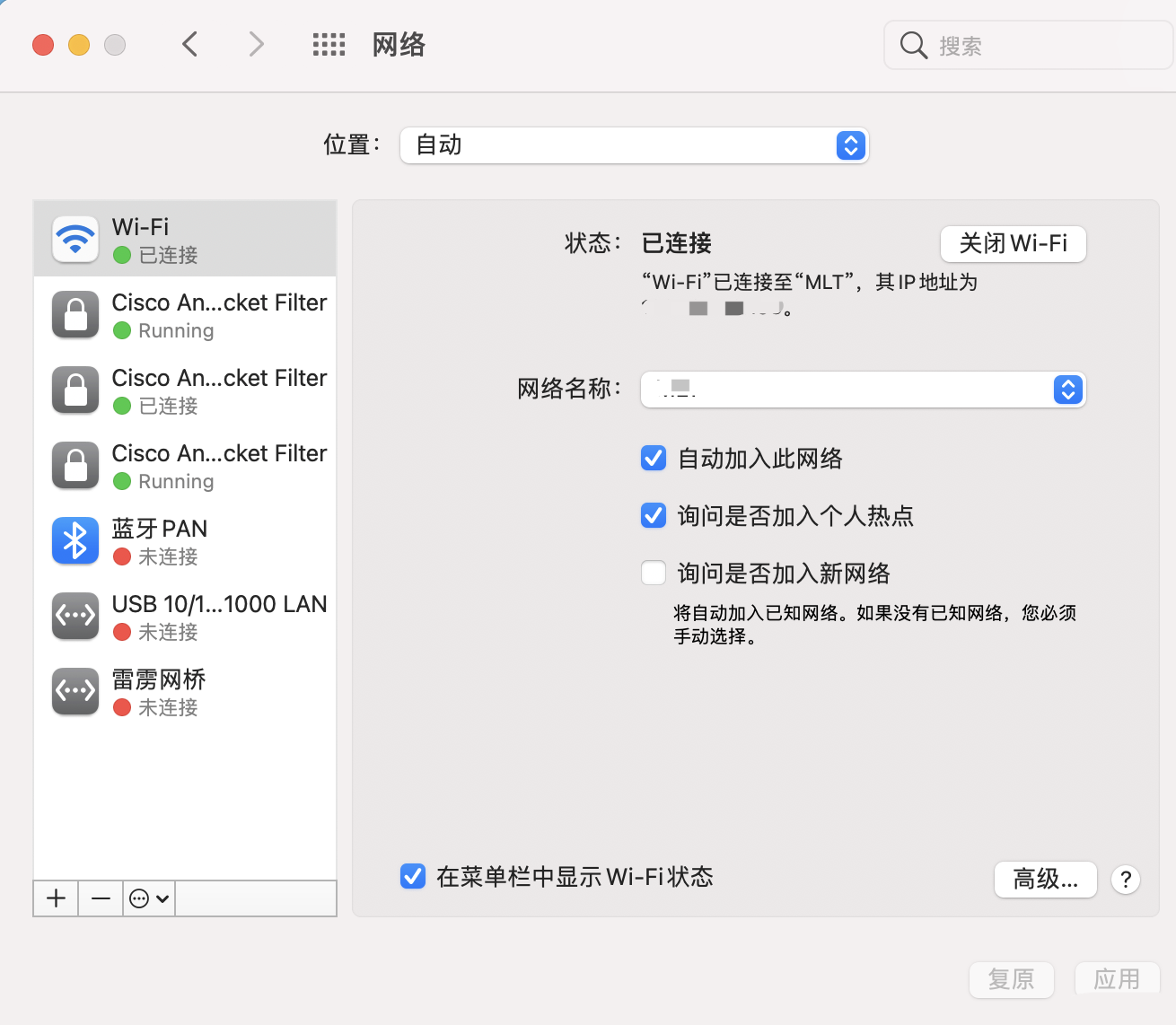The image size is (1176, 1025).
Task: Toggle 自动加入此网络 checkbox
Action: [x=654, y=459]
